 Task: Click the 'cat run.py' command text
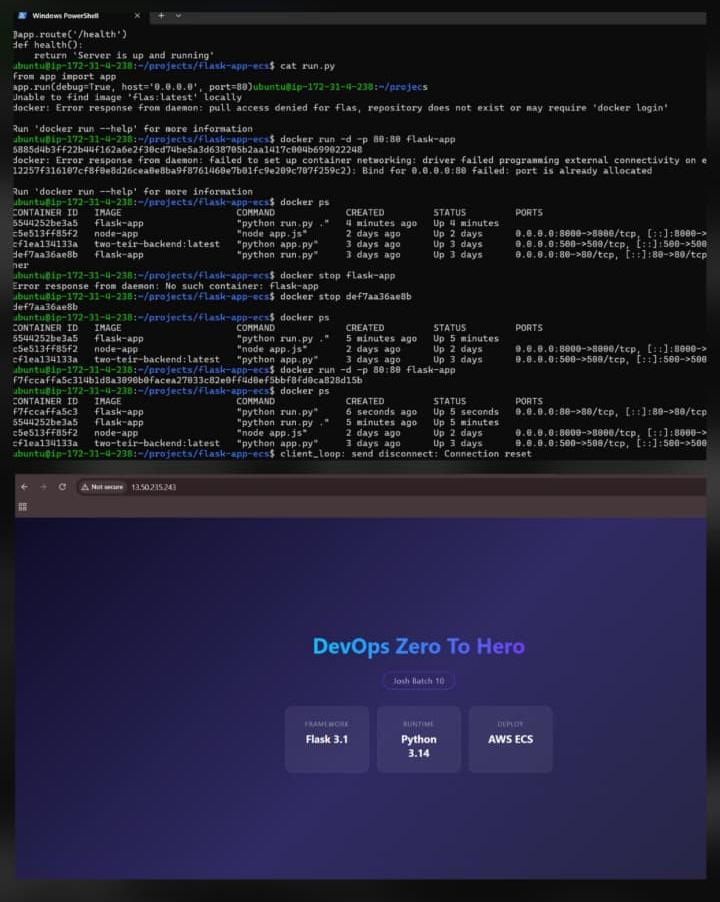pyautogui.click(x=308, y=66)
